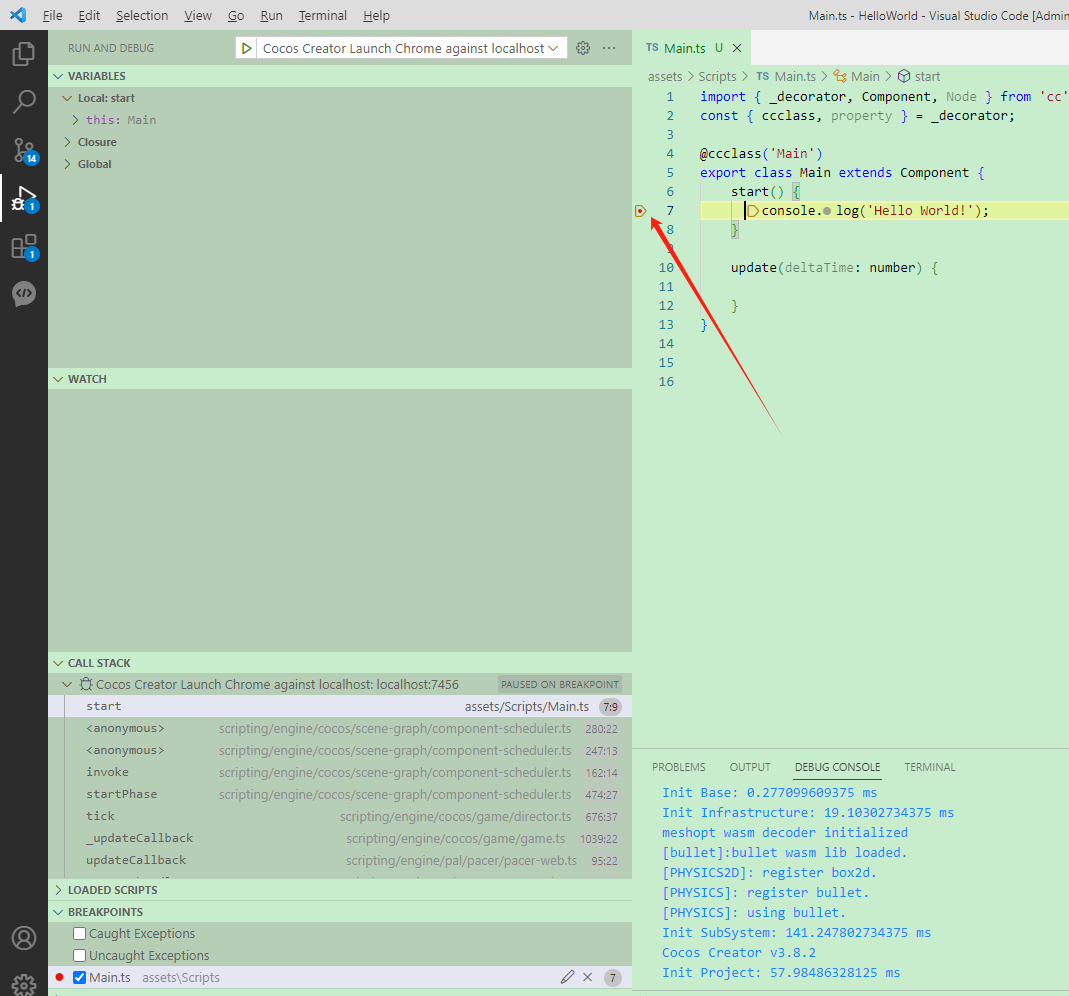The height and width of the screenshot is (996, 1069).
Task: Toggle the Uncaught Exceptions checkbox
Action: pos(80,955)
